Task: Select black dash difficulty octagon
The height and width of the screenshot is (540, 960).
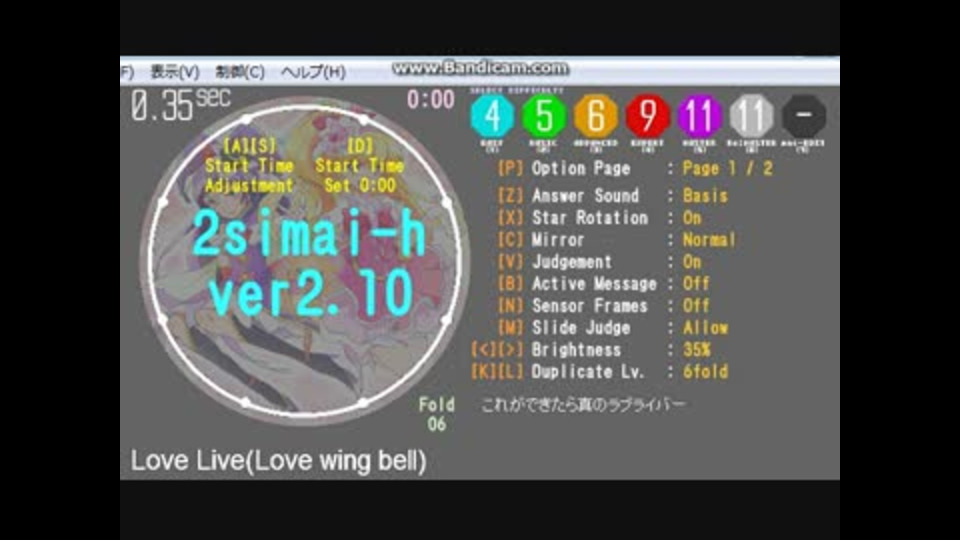Action: tap(804, 116)
